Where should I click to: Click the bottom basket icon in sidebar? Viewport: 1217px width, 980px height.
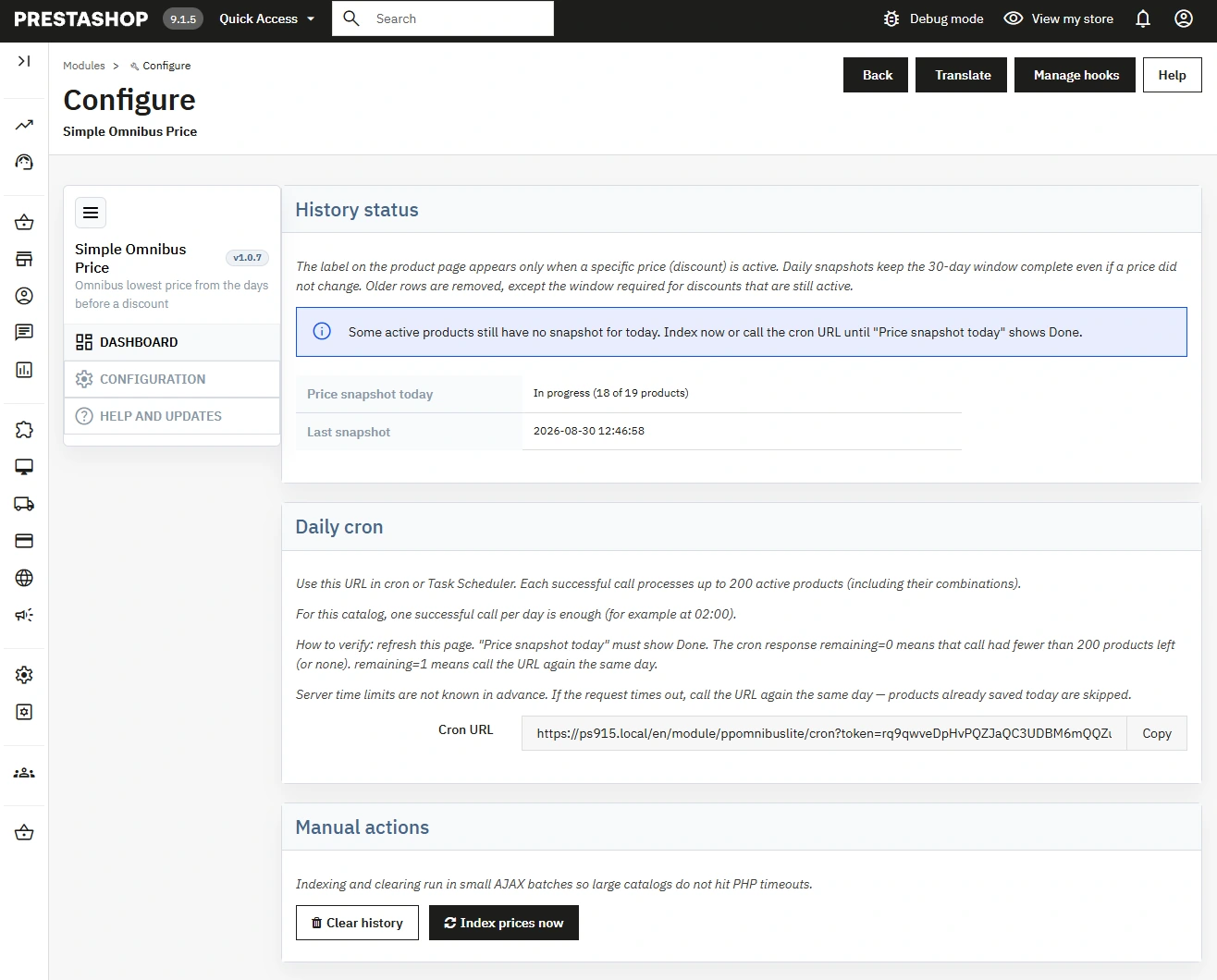point(24,833)
